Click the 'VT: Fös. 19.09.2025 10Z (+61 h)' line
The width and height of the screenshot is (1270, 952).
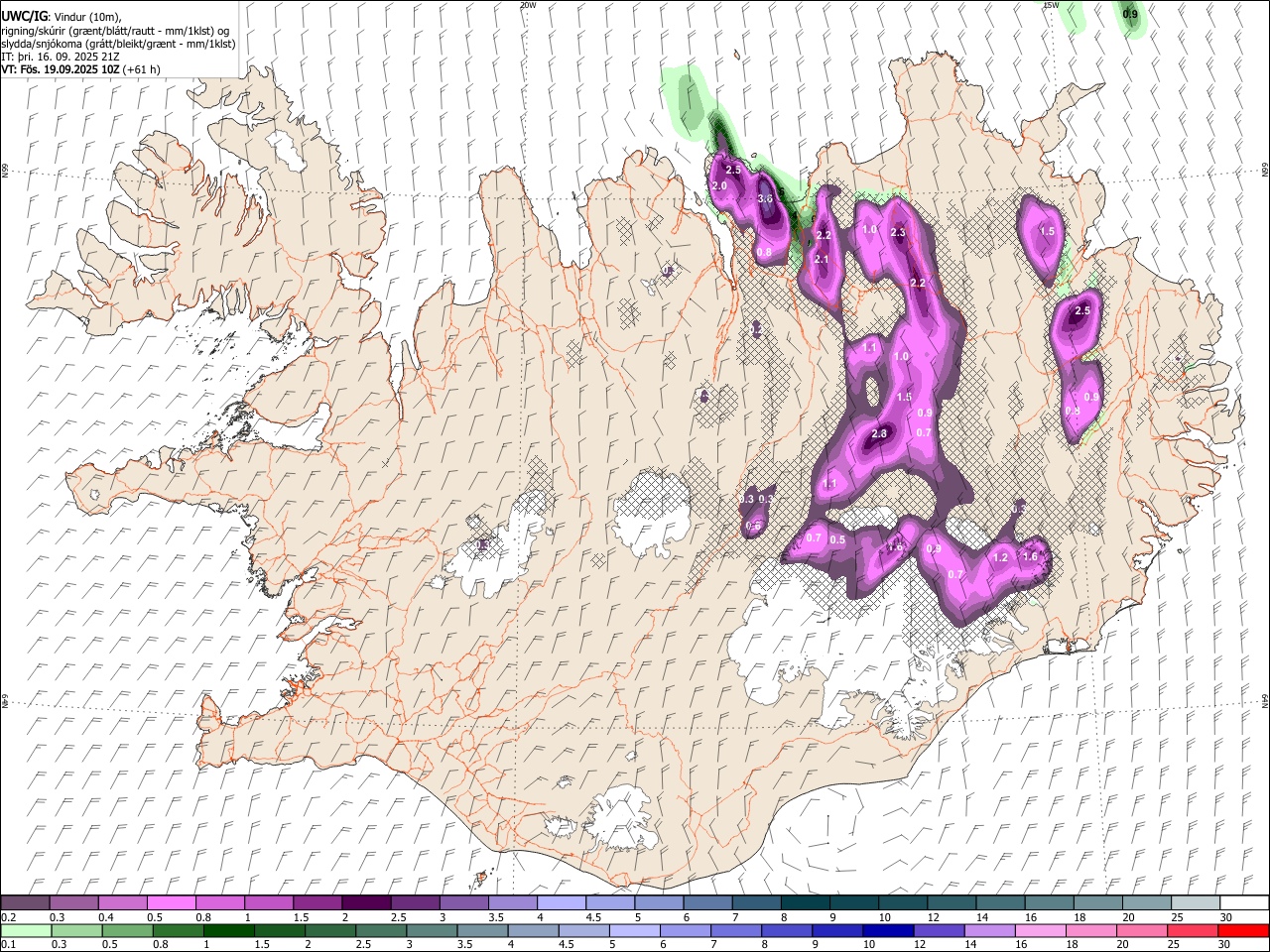80,69
